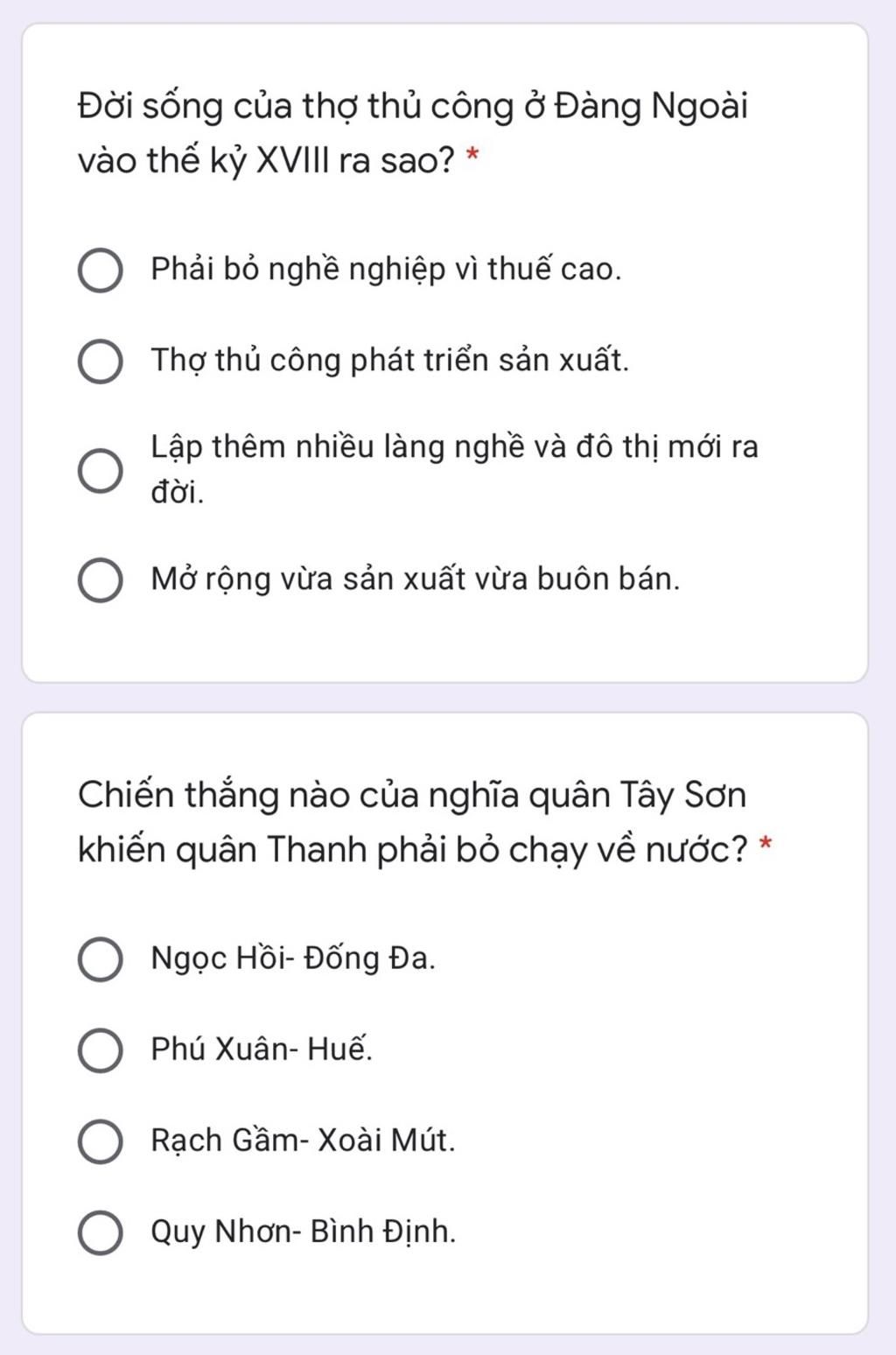Mark radio circle beside 'Mở rộng vừa sản xuất'
This screenshot has height=1355, width=896.
(x=101, y=581)
